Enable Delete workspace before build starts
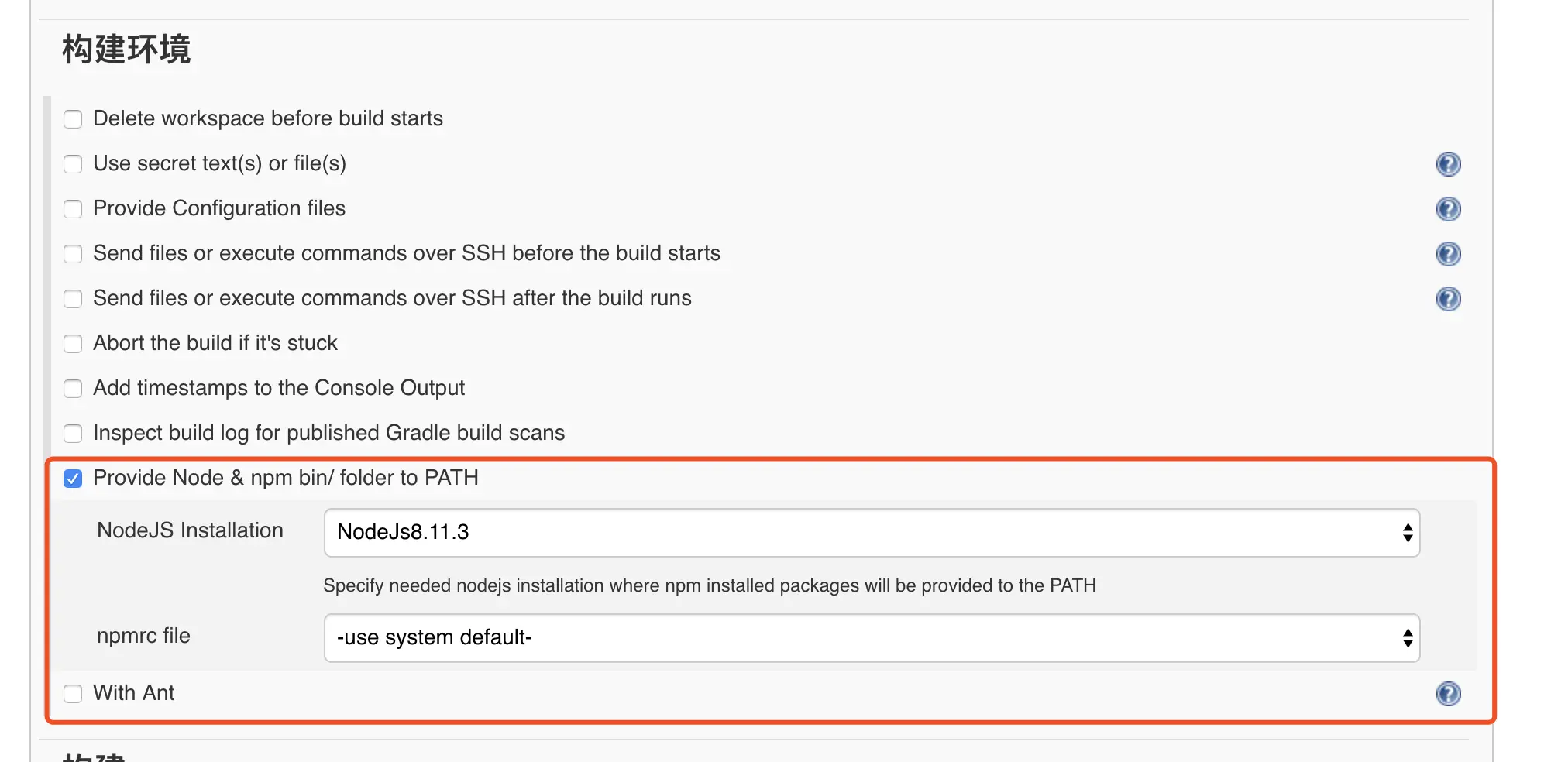1568x762 pixels. (x=73, y=119)
